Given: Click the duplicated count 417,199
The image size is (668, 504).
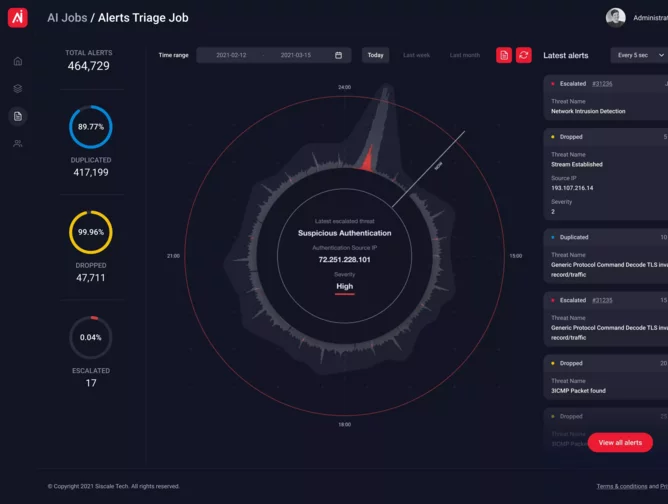Looking at the screenshot, I should pyautogui.click(x=91, y=173).
